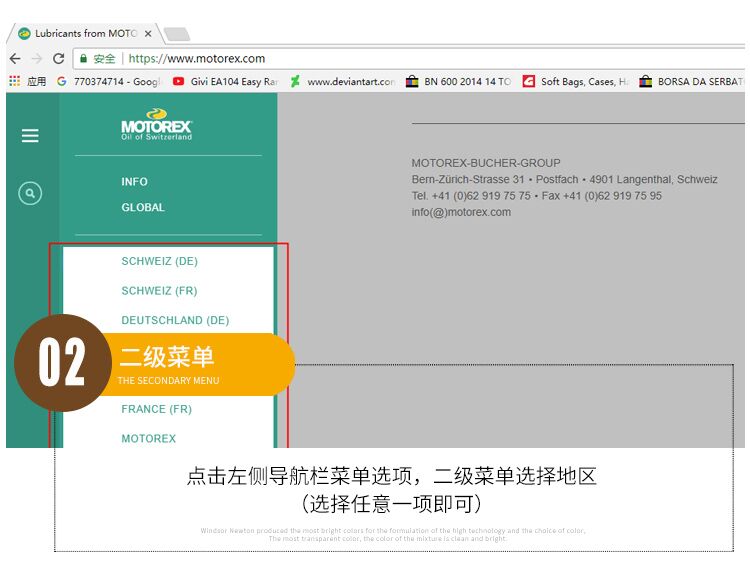Close the Lubricants from MOTOREX tab
Screen dimensions: 750x569
pyautogui.click(x=148, y=33)
